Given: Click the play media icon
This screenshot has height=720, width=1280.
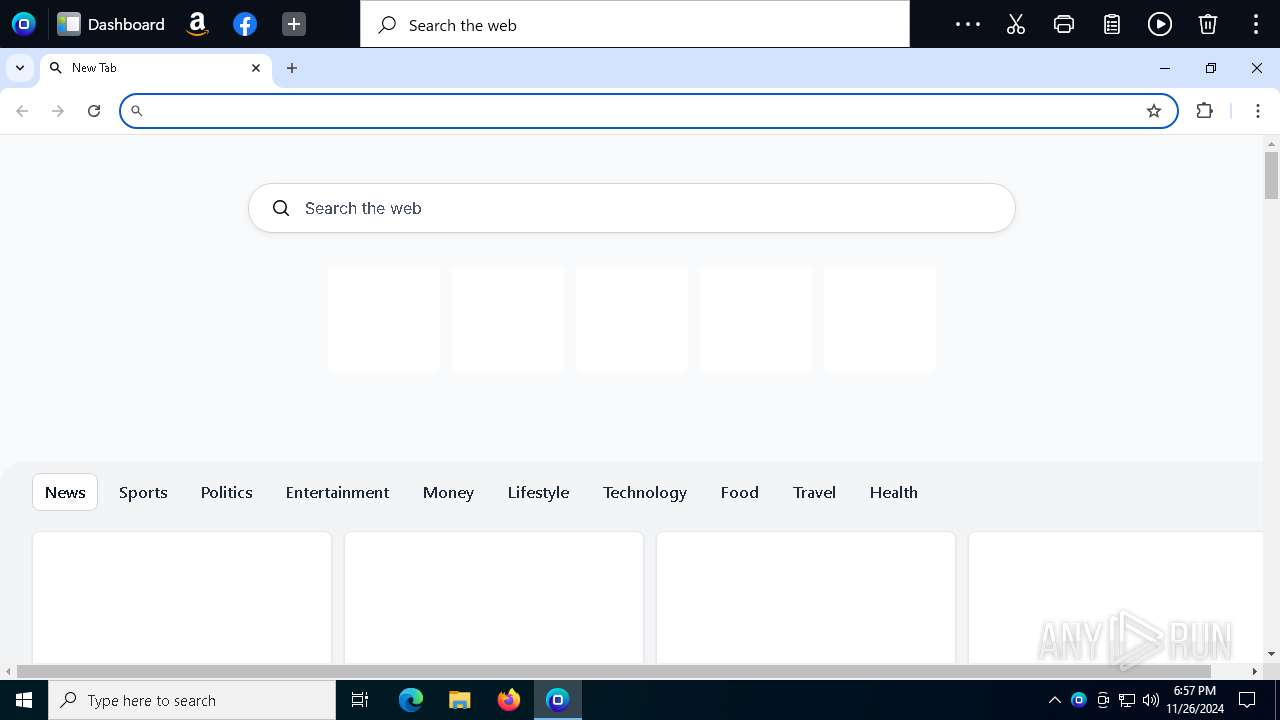Looking at the screenshot, I should (x=1160, y=24).
